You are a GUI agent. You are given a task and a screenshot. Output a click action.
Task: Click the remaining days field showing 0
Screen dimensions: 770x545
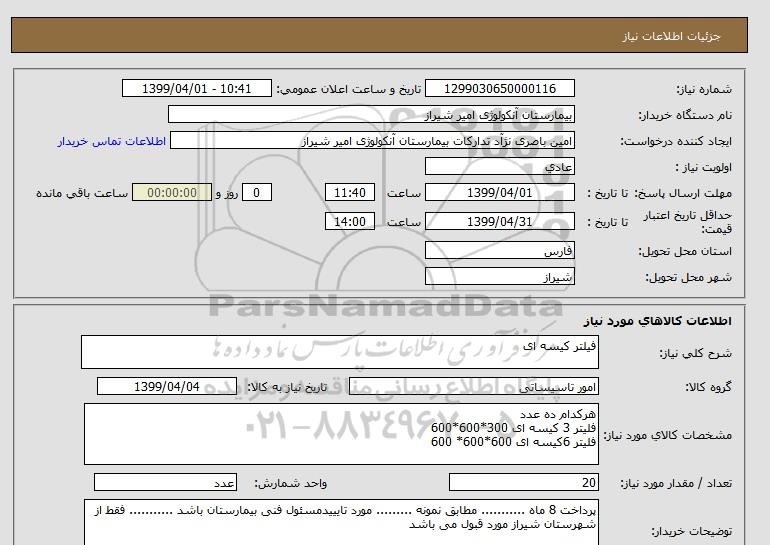pyautogui.click(x=256, y=193)
